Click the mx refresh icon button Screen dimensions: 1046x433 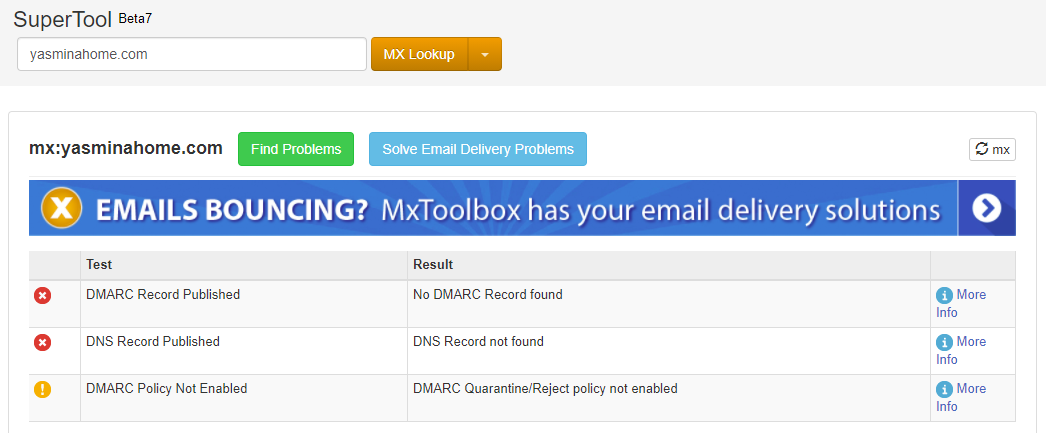click(992, 149)
